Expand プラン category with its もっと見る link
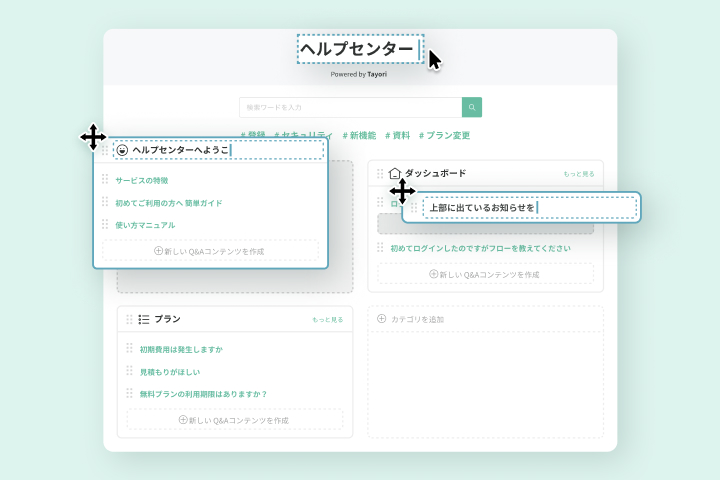 point(327,320)
